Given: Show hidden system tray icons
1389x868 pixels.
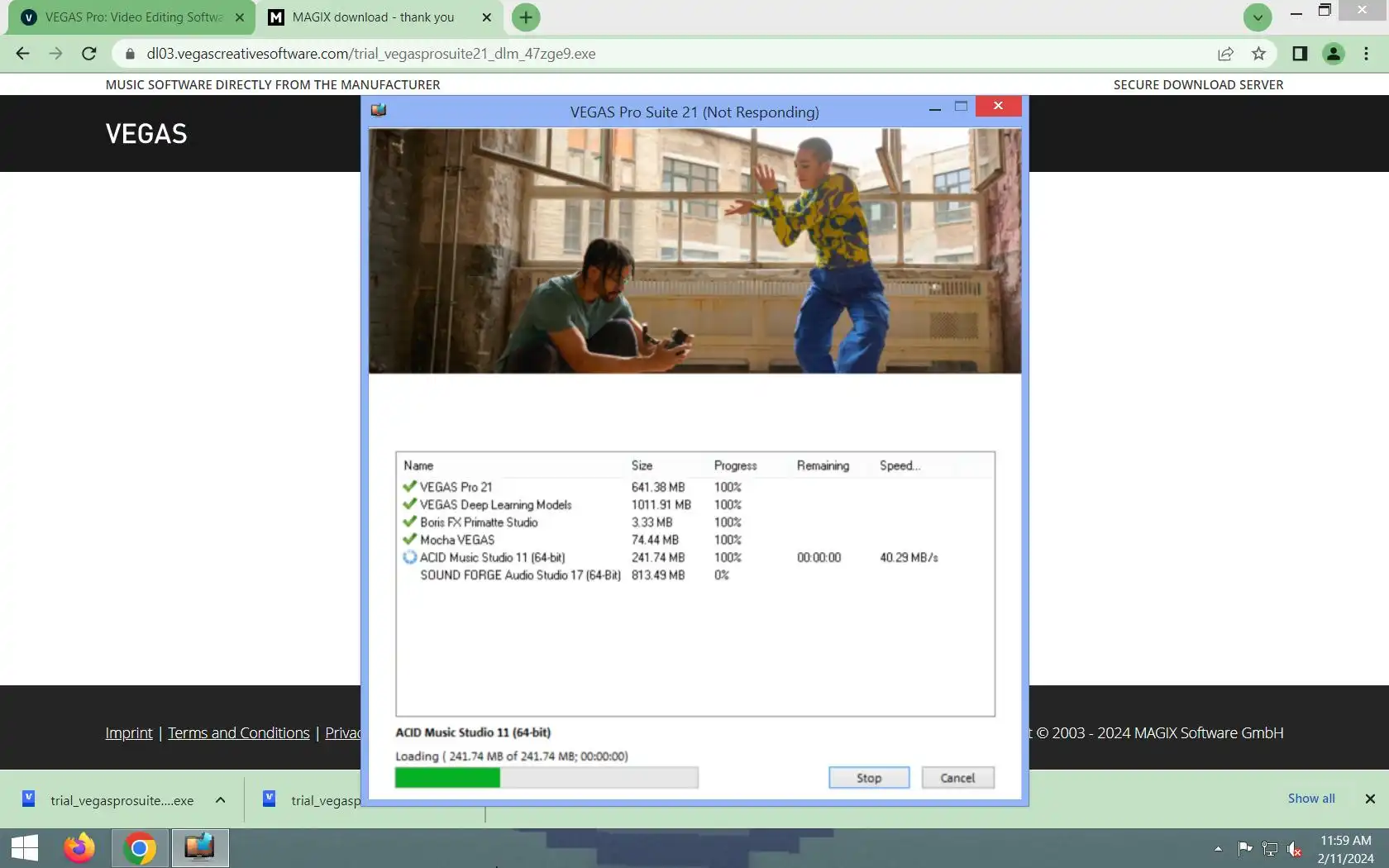Looking at the screenshot, I should point(1218,848).
